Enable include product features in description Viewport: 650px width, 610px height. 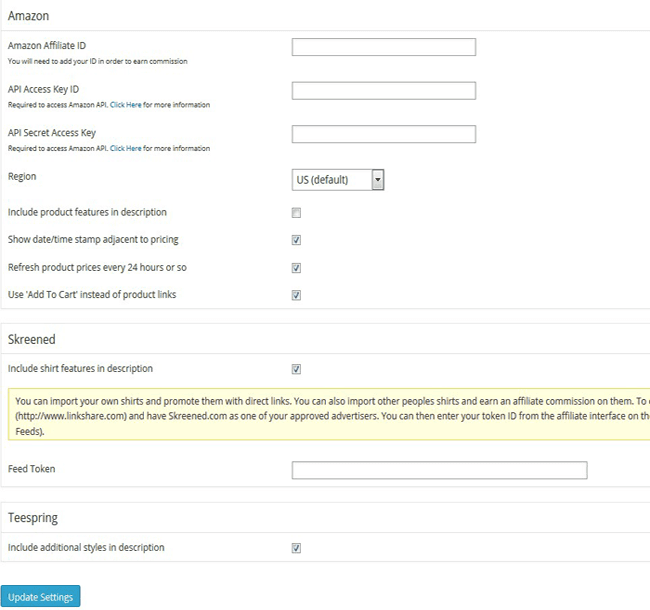296,213
